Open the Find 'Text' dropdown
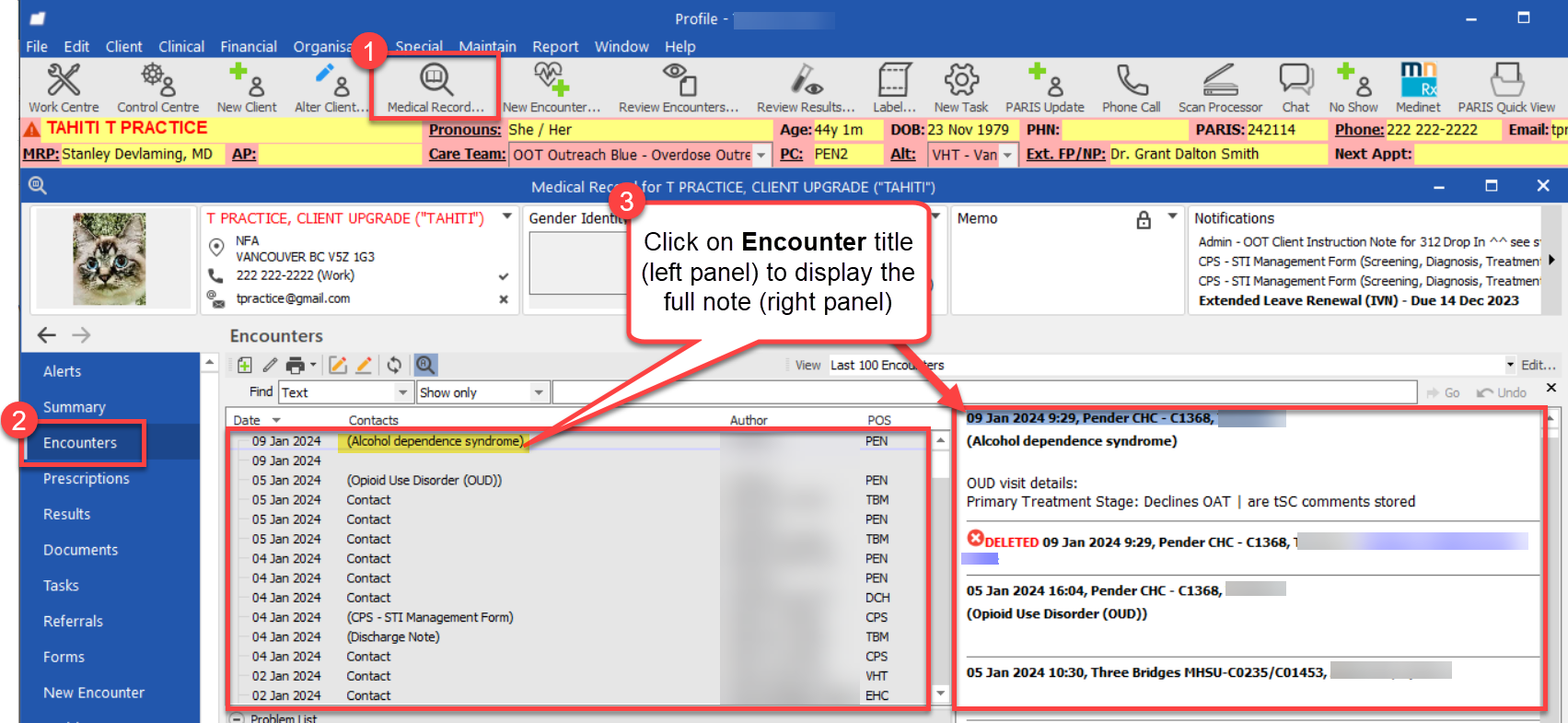This screenshot has height=723, width=1568. point(402,393)
